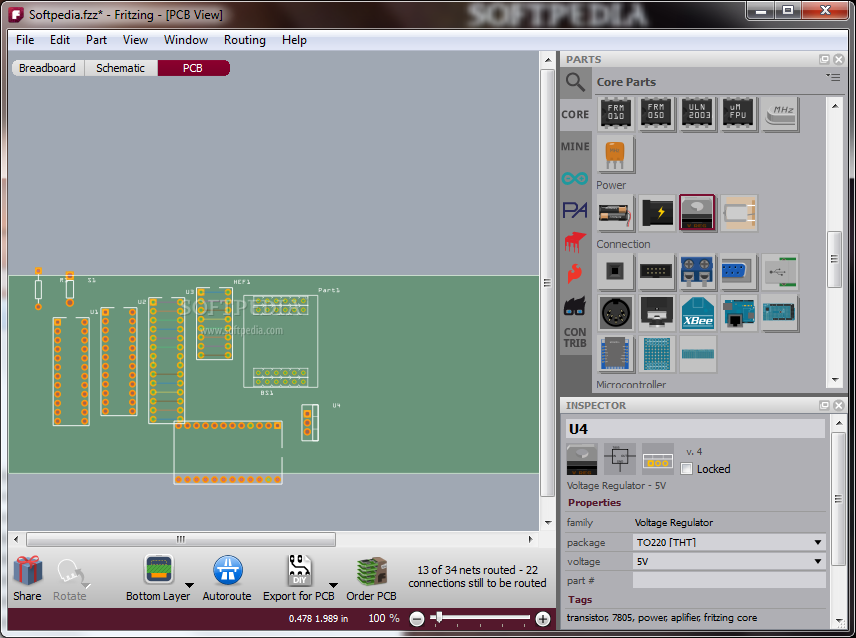
Task: Open the CONTRIB parts bin
Action: 575,337
